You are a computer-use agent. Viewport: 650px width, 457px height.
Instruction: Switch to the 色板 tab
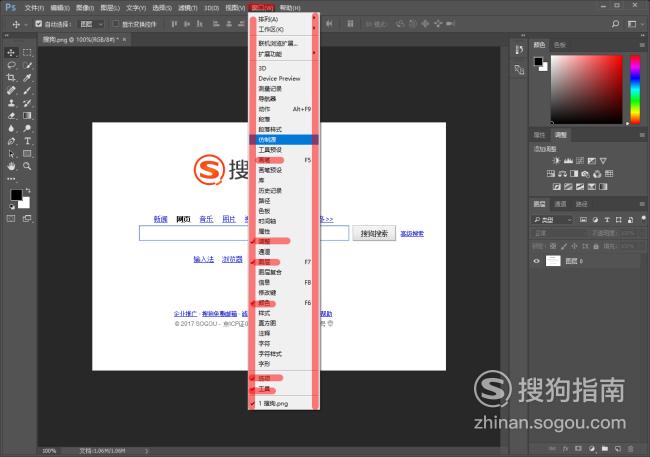pos(560,45)
